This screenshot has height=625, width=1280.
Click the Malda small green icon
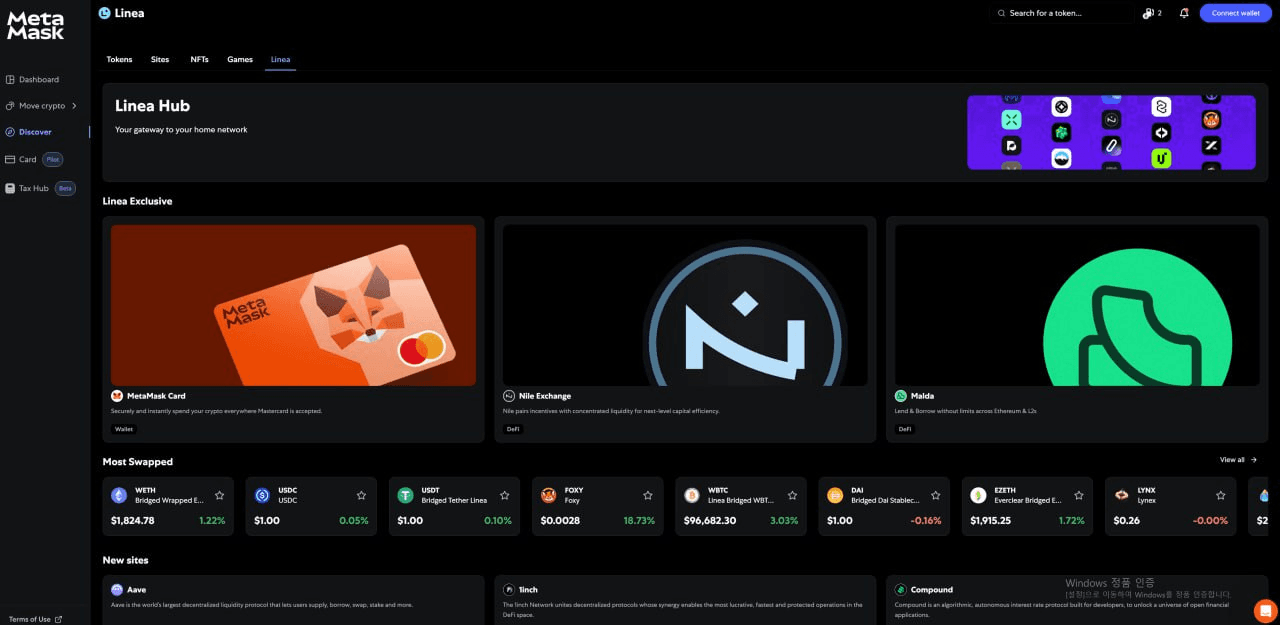[901, 396]
